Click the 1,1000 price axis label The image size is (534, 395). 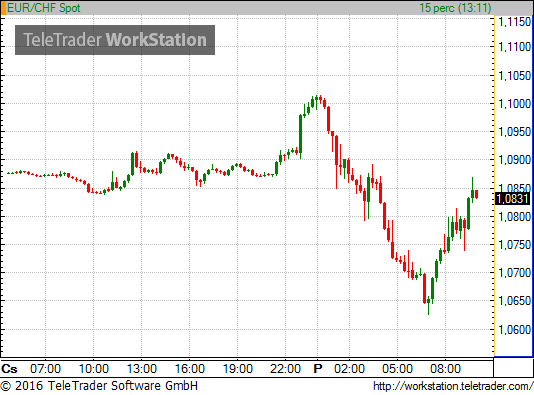click(x=514, y=104)
